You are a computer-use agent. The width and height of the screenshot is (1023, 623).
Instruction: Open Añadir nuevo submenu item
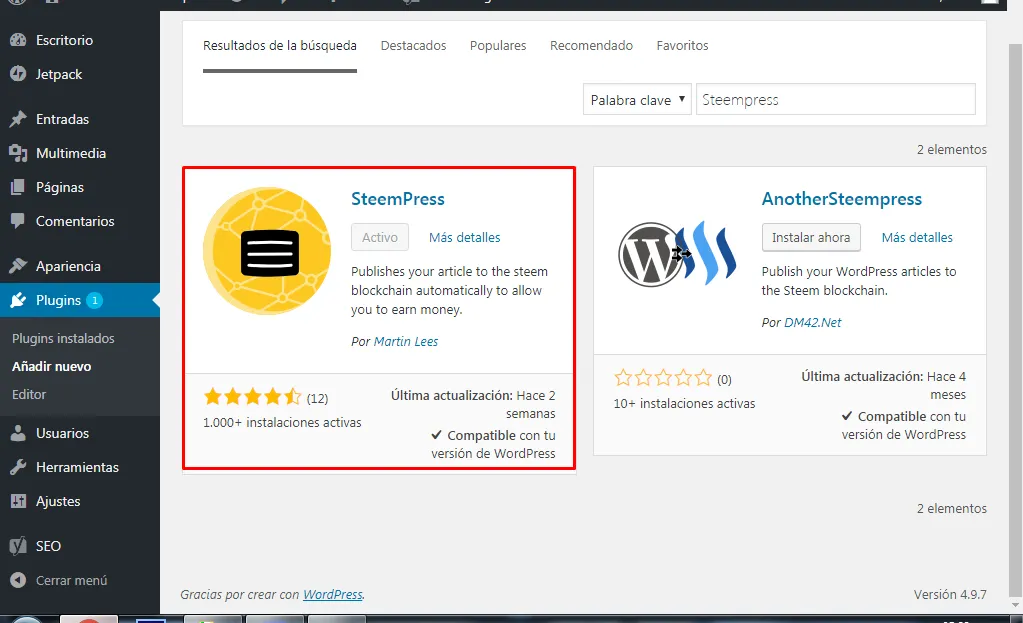52,367
